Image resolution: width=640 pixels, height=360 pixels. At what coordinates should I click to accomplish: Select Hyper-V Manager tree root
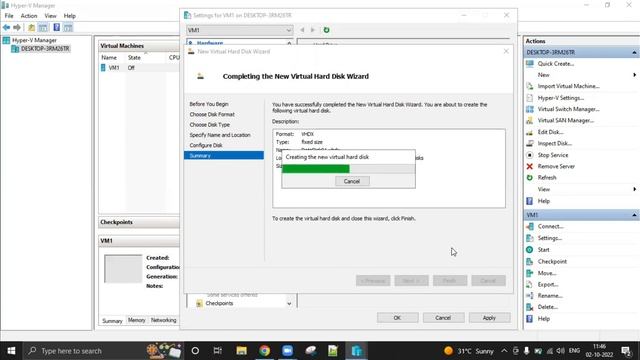[x=34, y=40]
